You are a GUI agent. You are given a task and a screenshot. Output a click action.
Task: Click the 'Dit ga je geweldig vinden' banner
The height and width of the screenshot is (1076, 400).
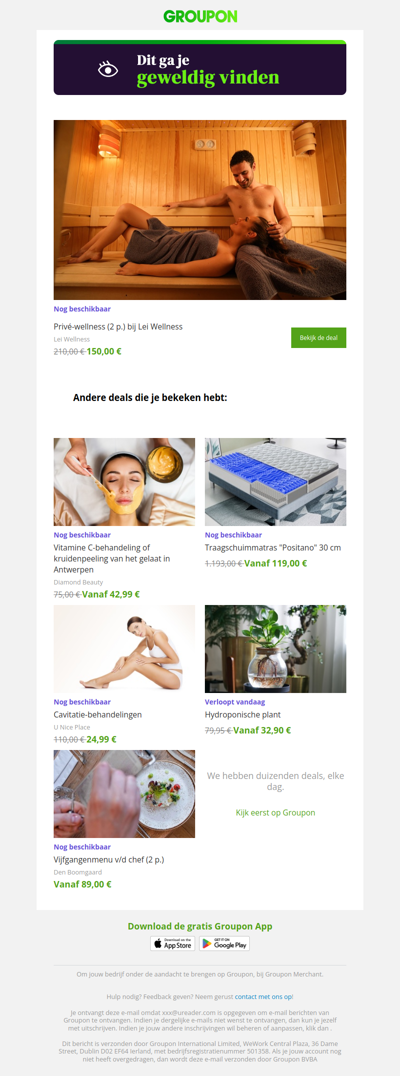pyautogui.click(x=200, y=67)
